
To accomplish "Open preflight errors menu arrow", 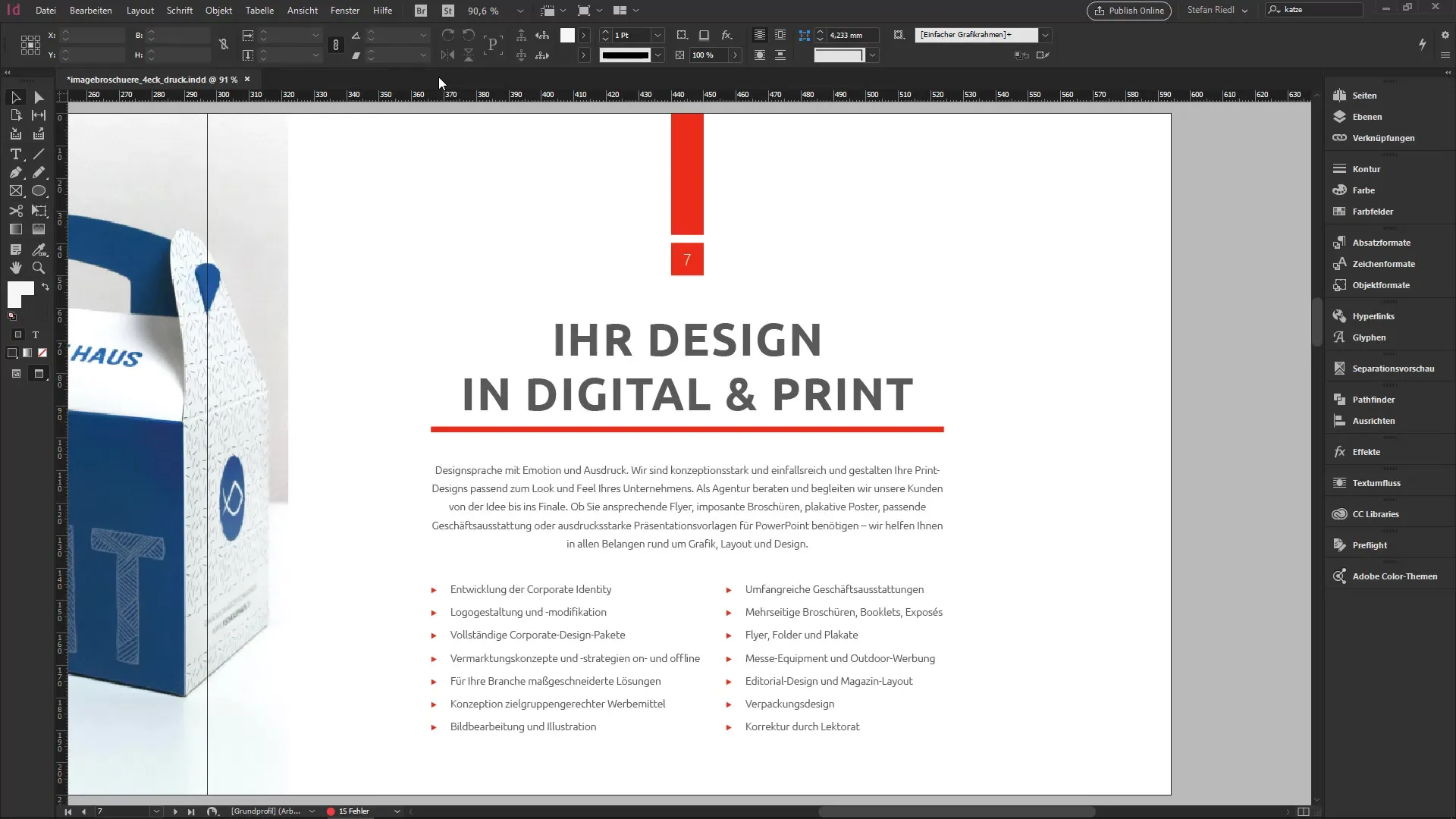I will [x=397, y=811].
